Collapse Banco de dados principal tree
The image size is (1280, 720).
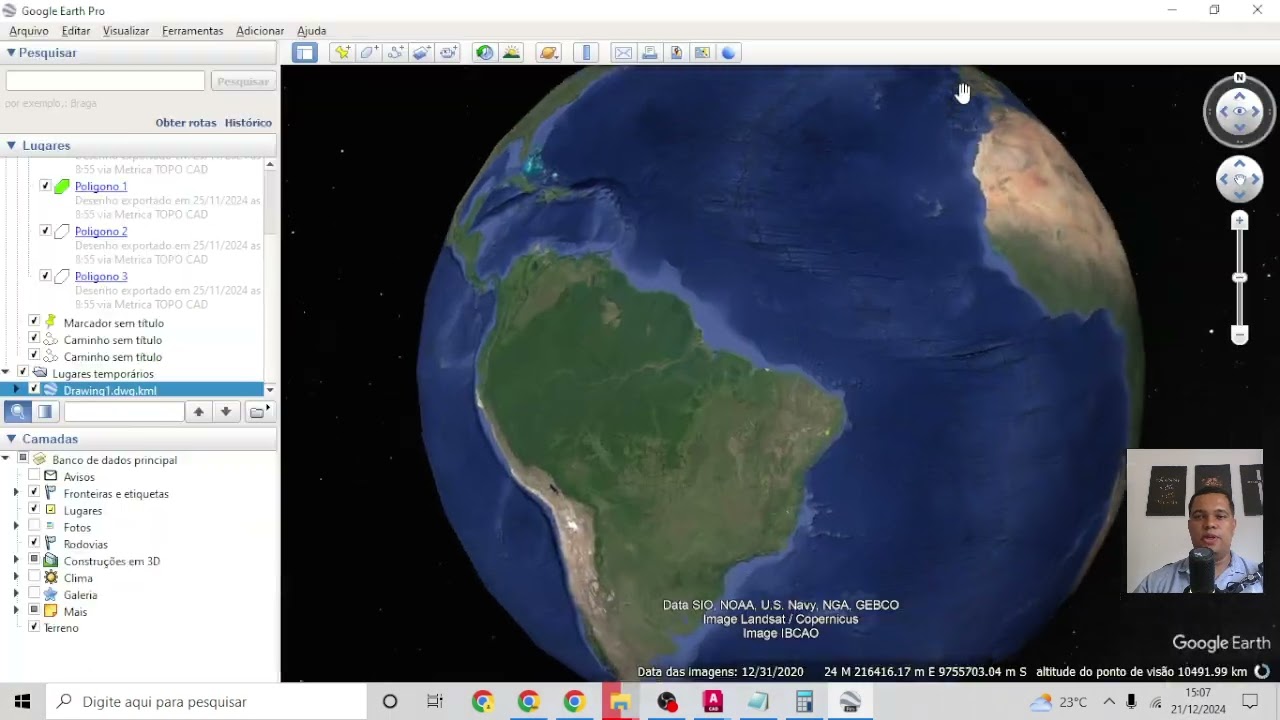tap(6, 460)
